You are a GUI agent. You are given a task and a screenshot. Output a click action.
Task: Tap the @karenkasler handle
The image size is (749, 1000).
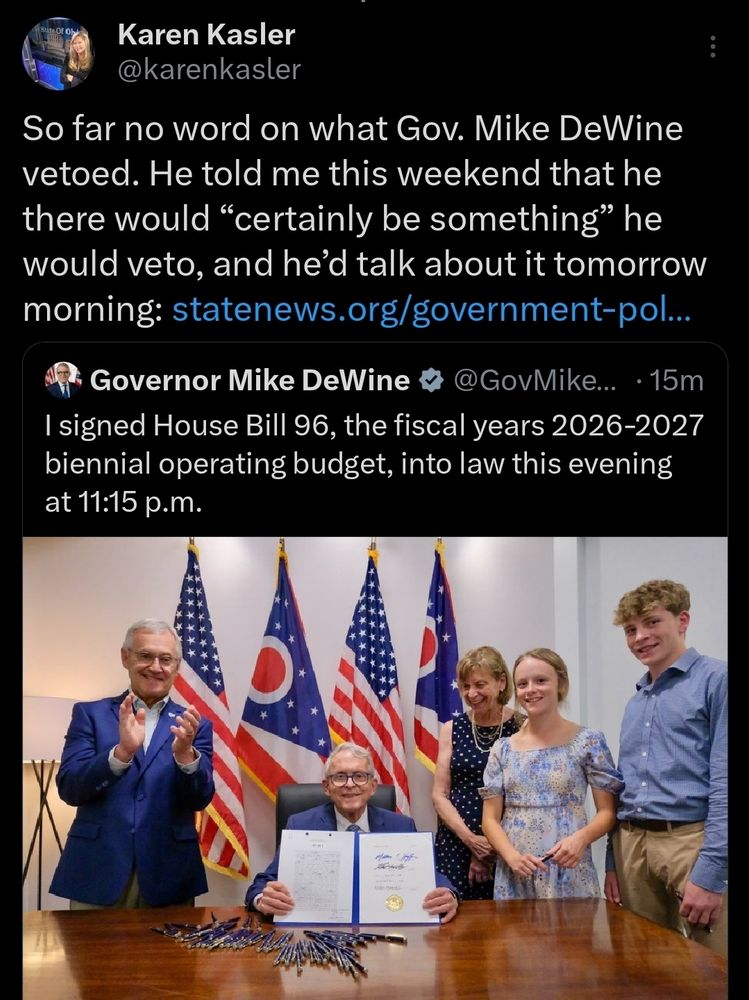pyautogui.click(x=208, y=69)
